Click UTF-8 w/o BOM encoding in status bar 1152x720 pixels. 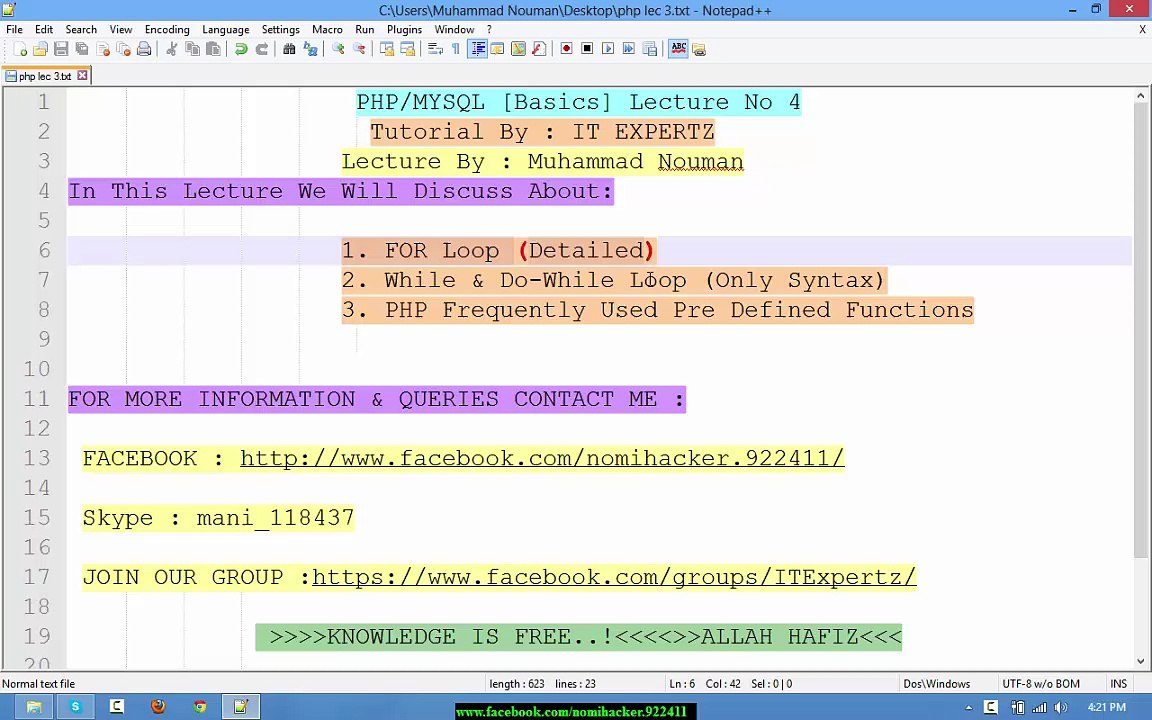coord(1041,683)
